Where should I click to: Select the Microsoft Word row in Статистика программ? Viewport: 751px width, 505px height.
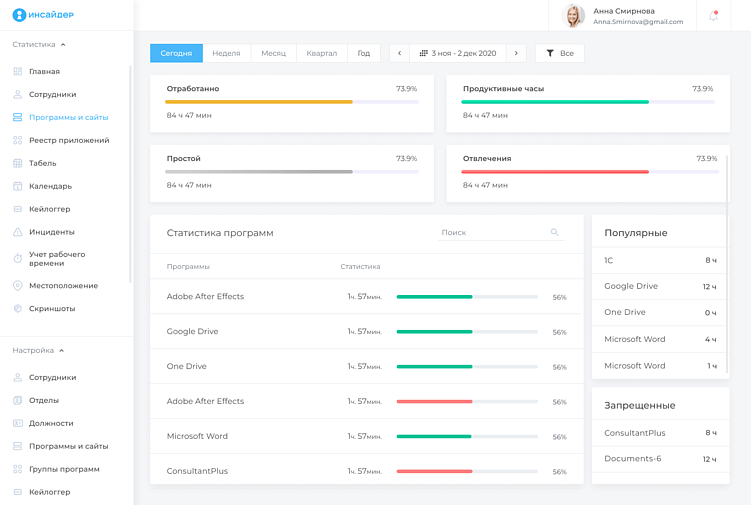(366, 436)
